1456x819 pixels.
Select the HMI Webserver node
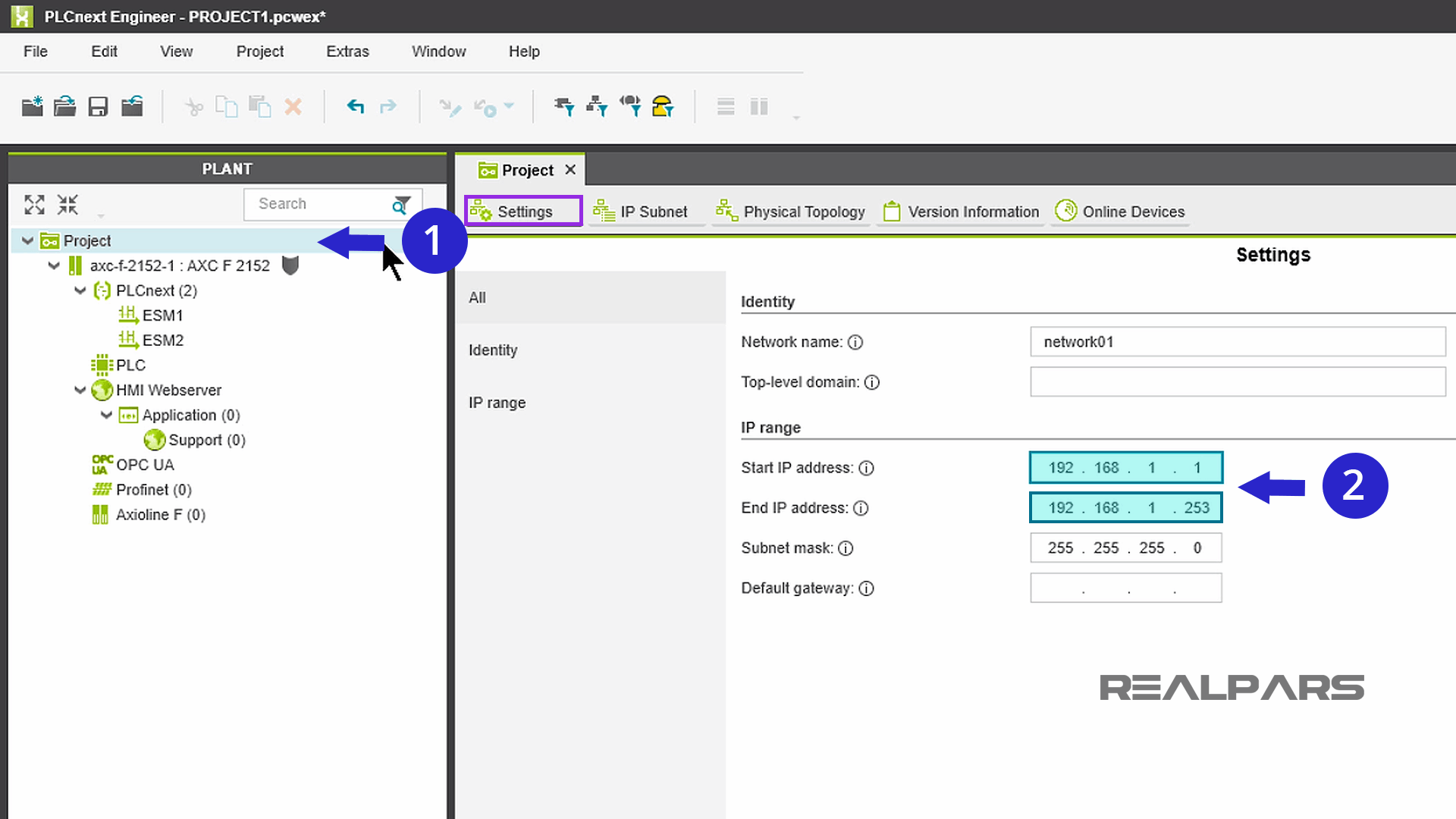click(168, 390)
